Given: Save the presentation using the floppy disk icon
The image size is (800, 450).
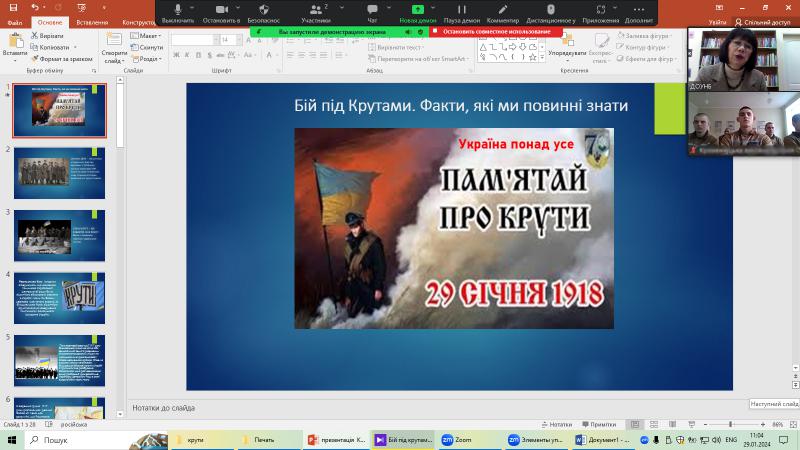Looking at the screenshot, I should point(13,7).
